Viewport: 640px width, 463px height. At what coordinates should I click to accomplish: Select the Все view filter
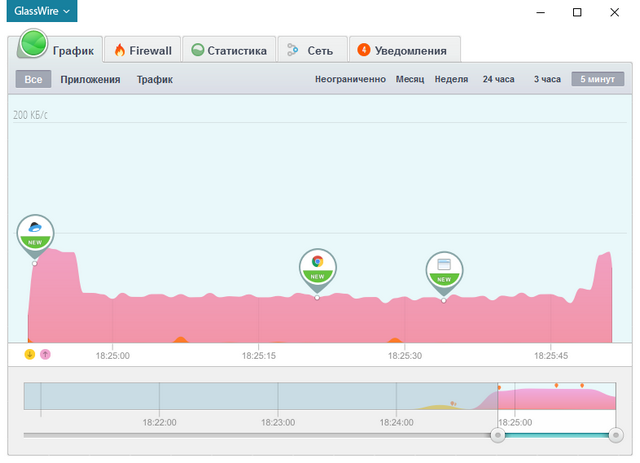pyautogui.click(x=33, y=80)
